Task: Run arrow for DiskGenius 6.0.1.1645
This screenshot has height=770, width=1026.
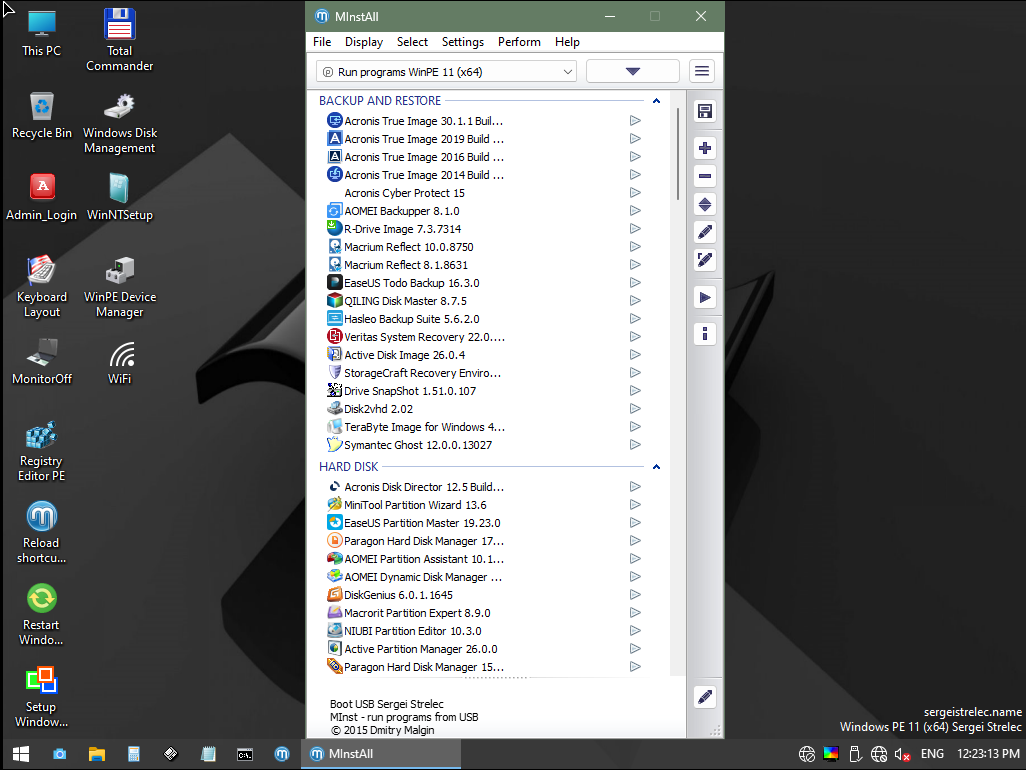Action: (635, 595)
